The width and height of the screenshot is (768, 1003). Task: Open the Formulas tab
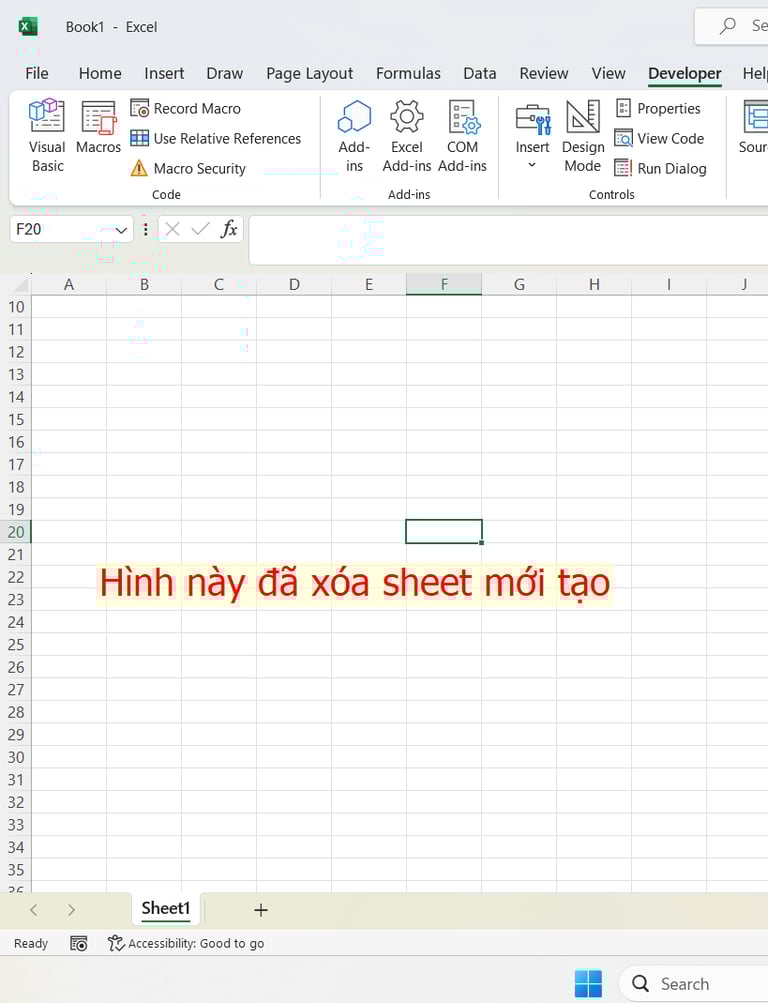pos(408,74)
